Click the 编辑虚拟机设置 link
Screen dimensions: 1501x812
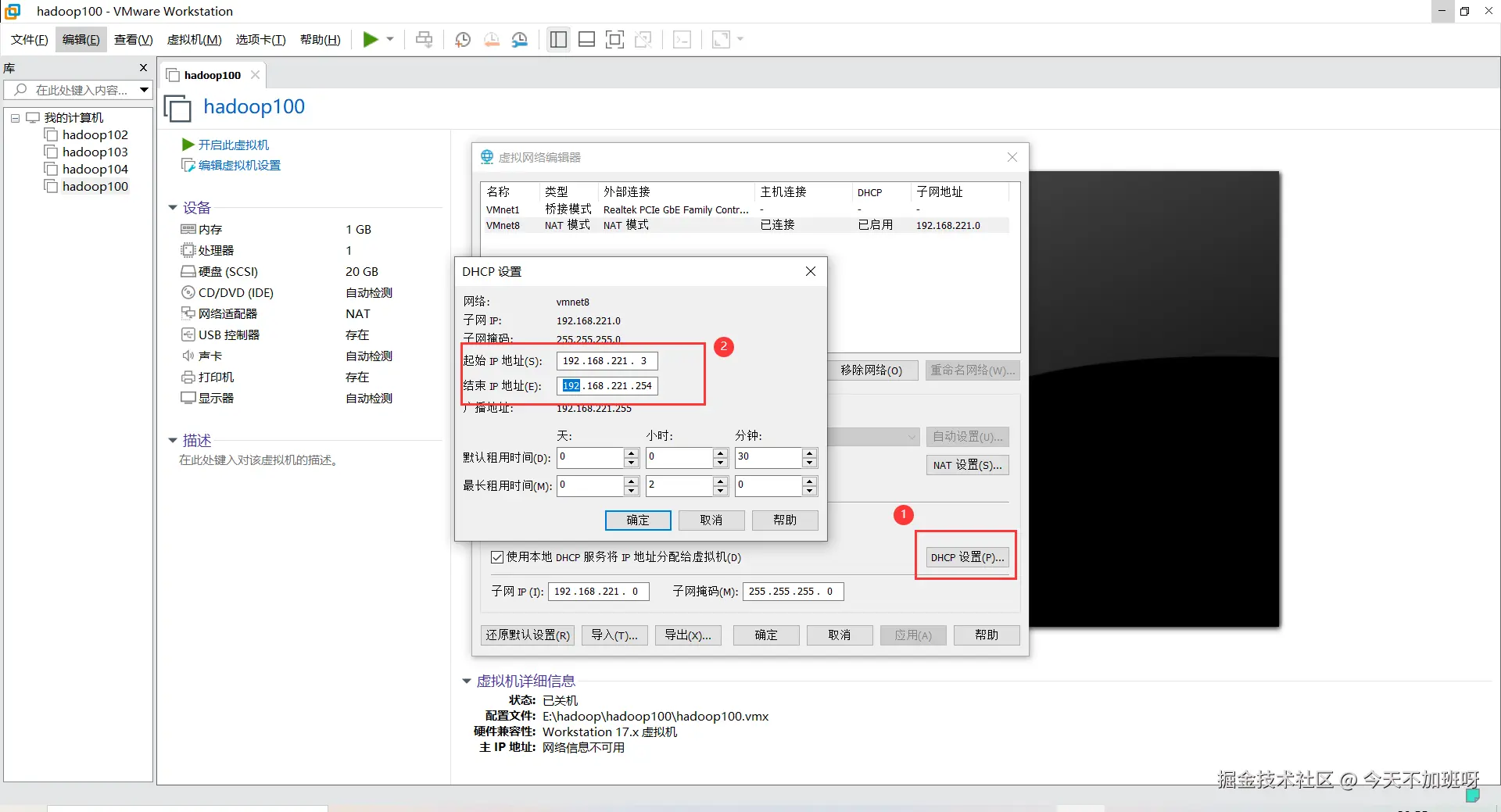[x=239, y=166]
